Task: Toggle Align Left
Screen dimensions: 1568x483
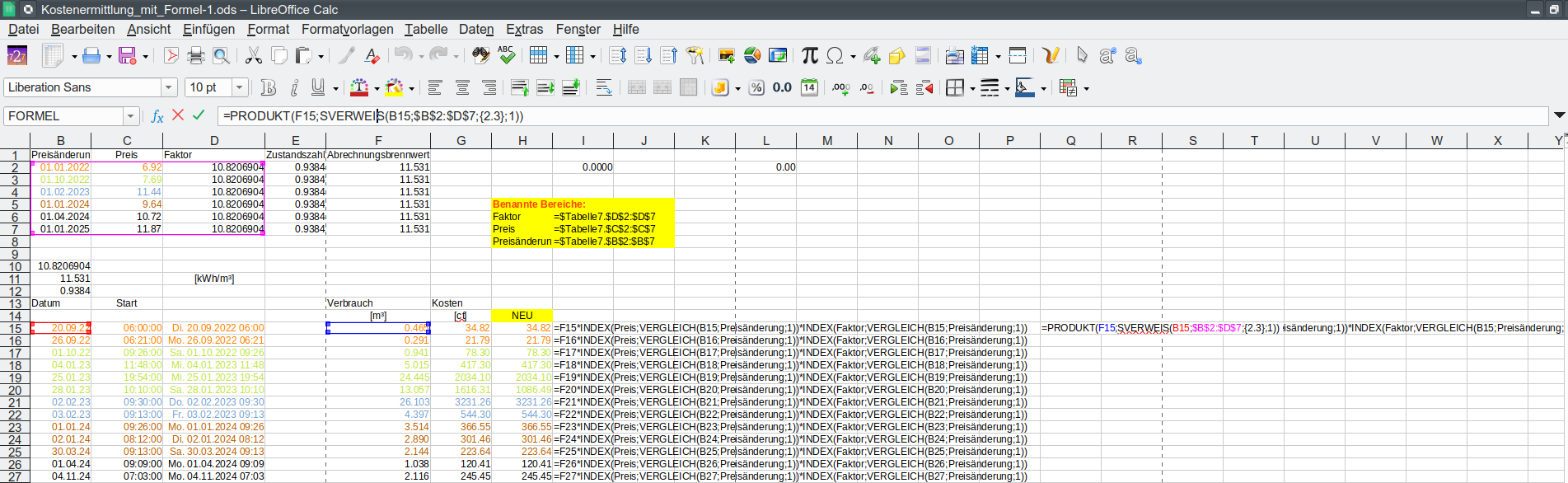Action: [435, 87]
